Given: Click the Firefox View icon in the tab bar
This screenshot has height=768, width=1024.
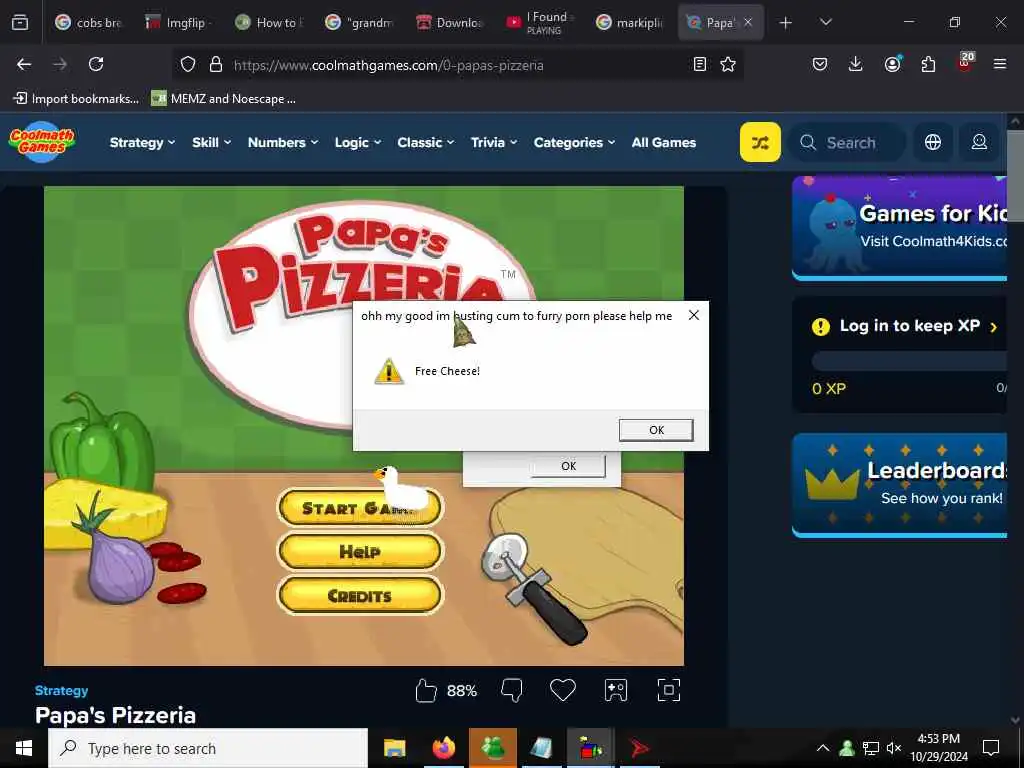Looking at the screenshot, I should tap(20, 22).
